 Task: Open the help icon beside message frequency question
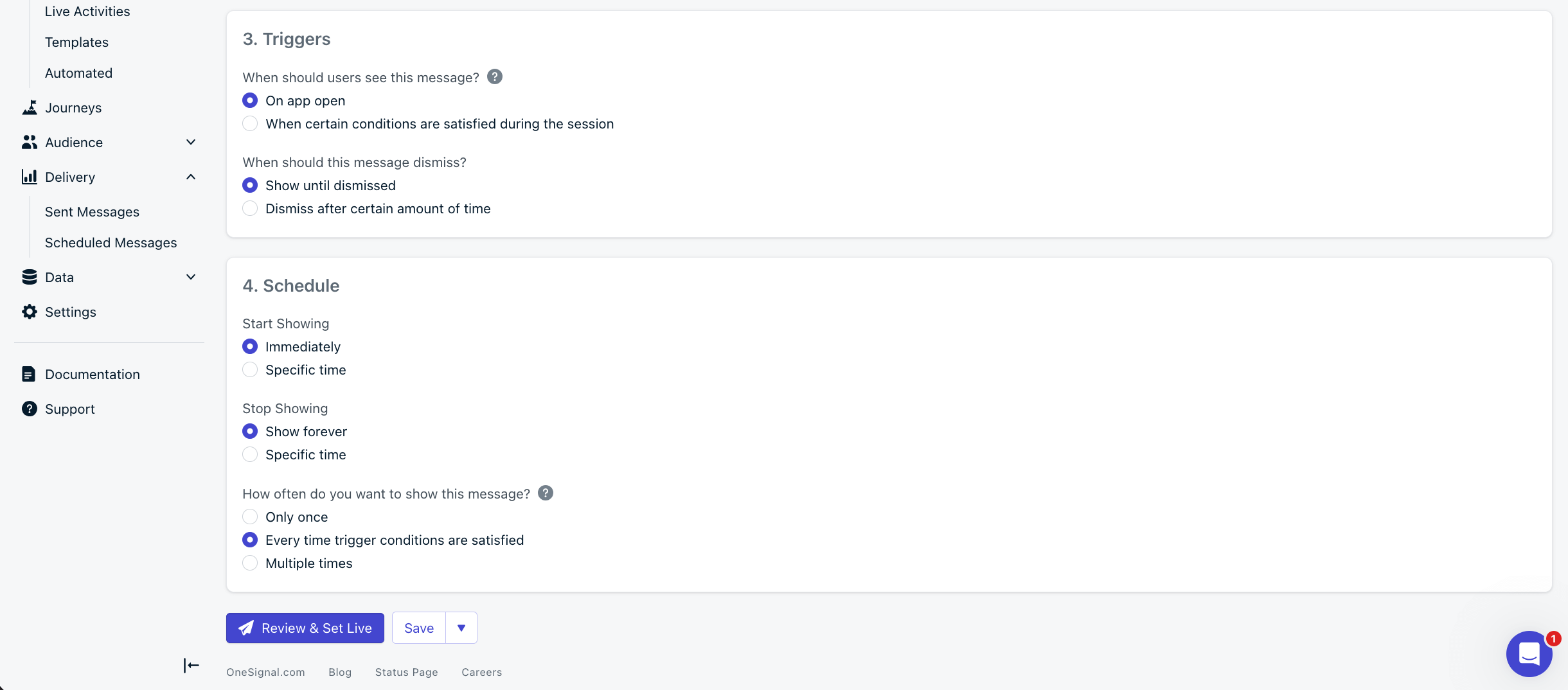pyautogui.click(x=546, y=493)
